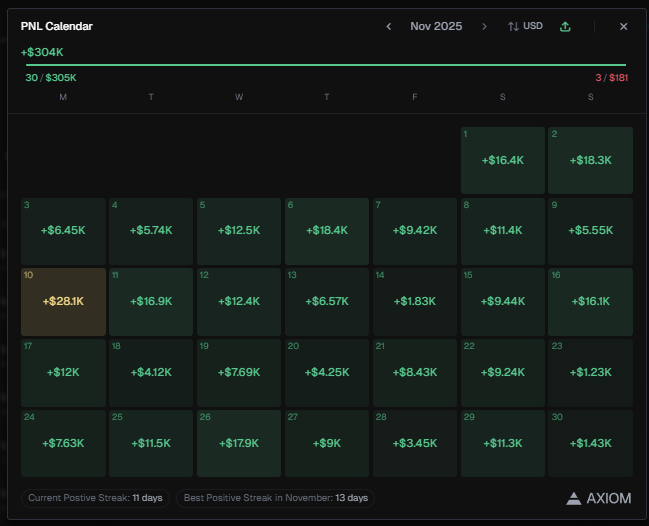Click the 3 / $181 losses summary
Viewport: 649px width, 526px height.
click(x=612, y=78)
